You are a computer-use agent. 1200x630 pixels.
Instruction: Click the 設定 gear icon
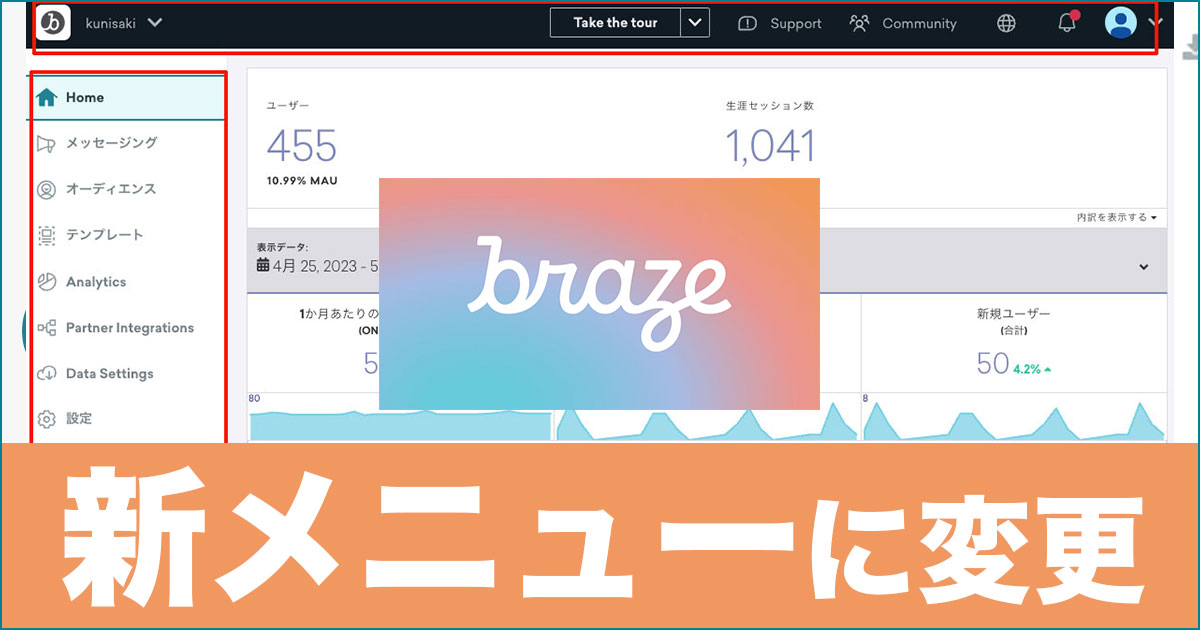point(46,419)
